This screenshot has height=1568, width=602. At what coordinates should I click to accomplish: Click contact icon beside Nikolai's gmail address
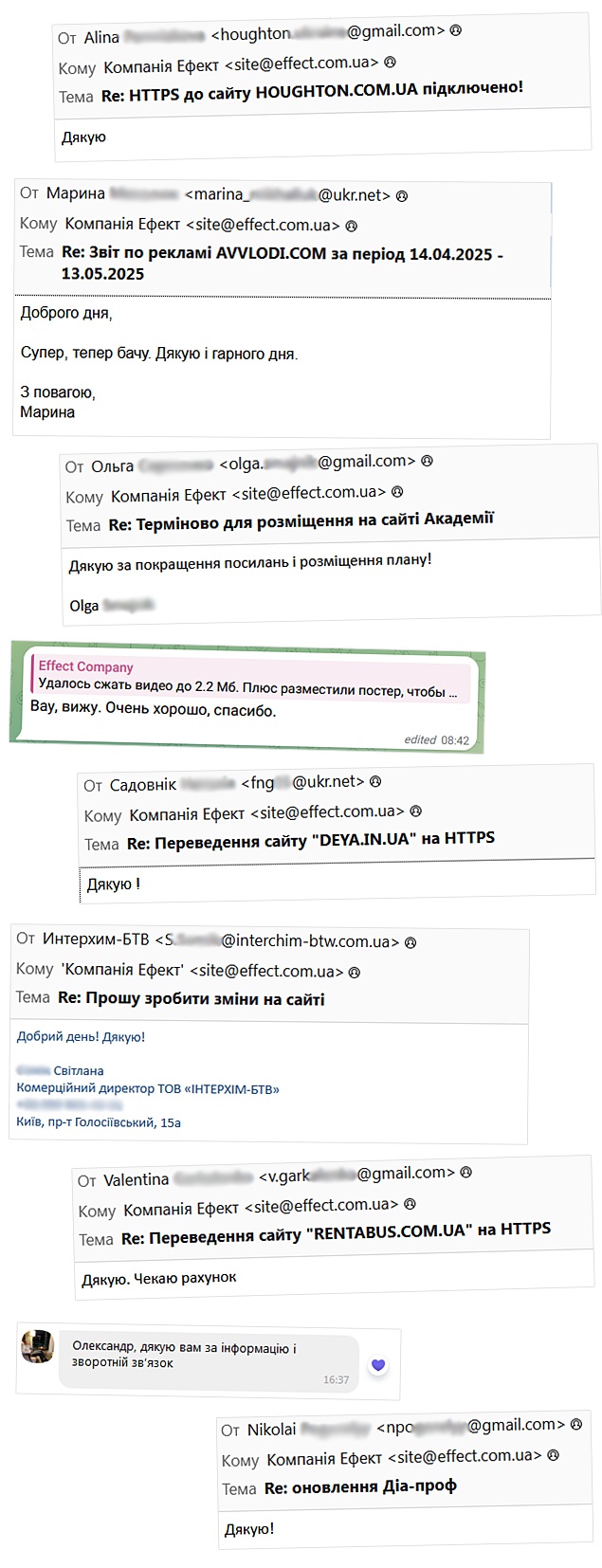click(x=576, y=1425)
